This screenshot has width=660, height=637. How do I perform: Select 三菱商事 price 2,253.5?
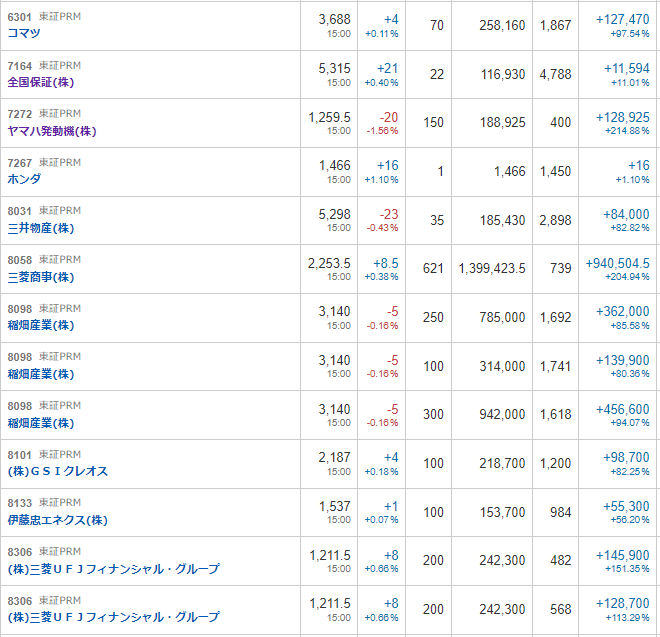329,263
